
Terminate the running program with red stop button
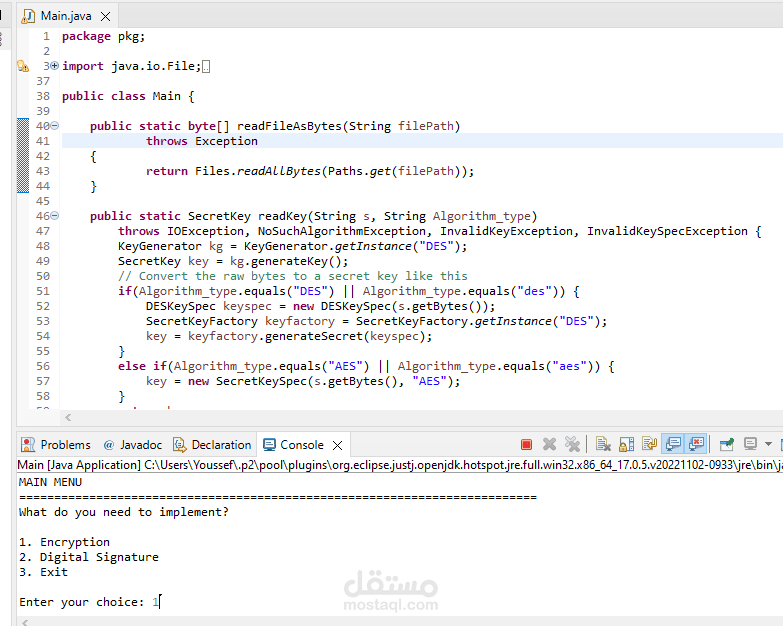pos(526,444)
